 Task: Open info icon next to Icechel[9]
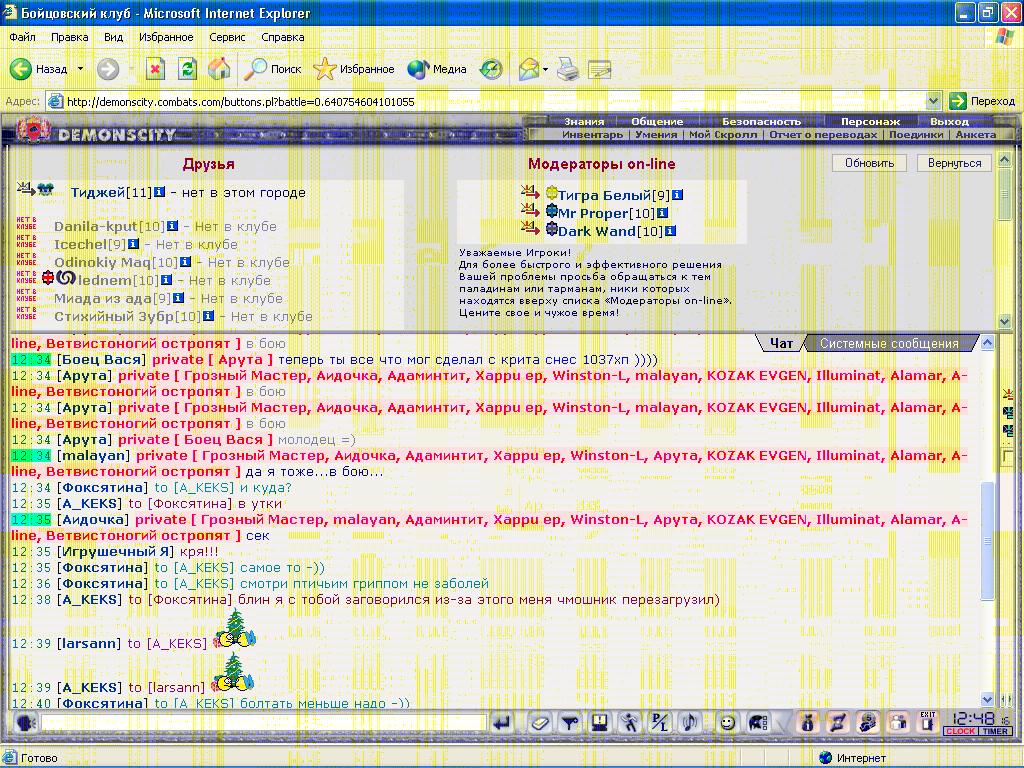click(133, 244)
